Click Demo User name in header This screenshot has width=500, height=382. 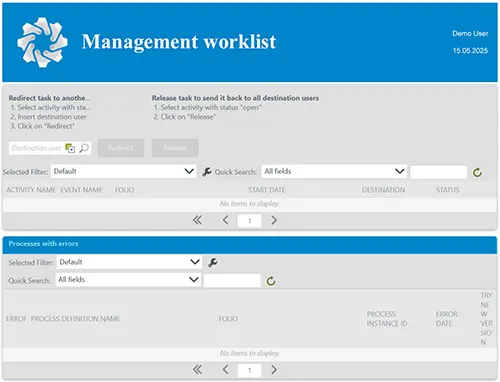(470, 33)
